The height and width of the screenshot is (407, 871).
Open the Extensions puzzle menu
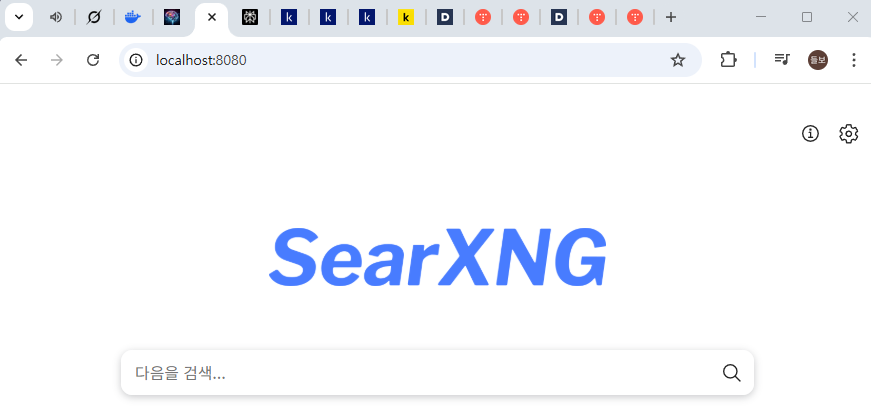coord(728,60)
